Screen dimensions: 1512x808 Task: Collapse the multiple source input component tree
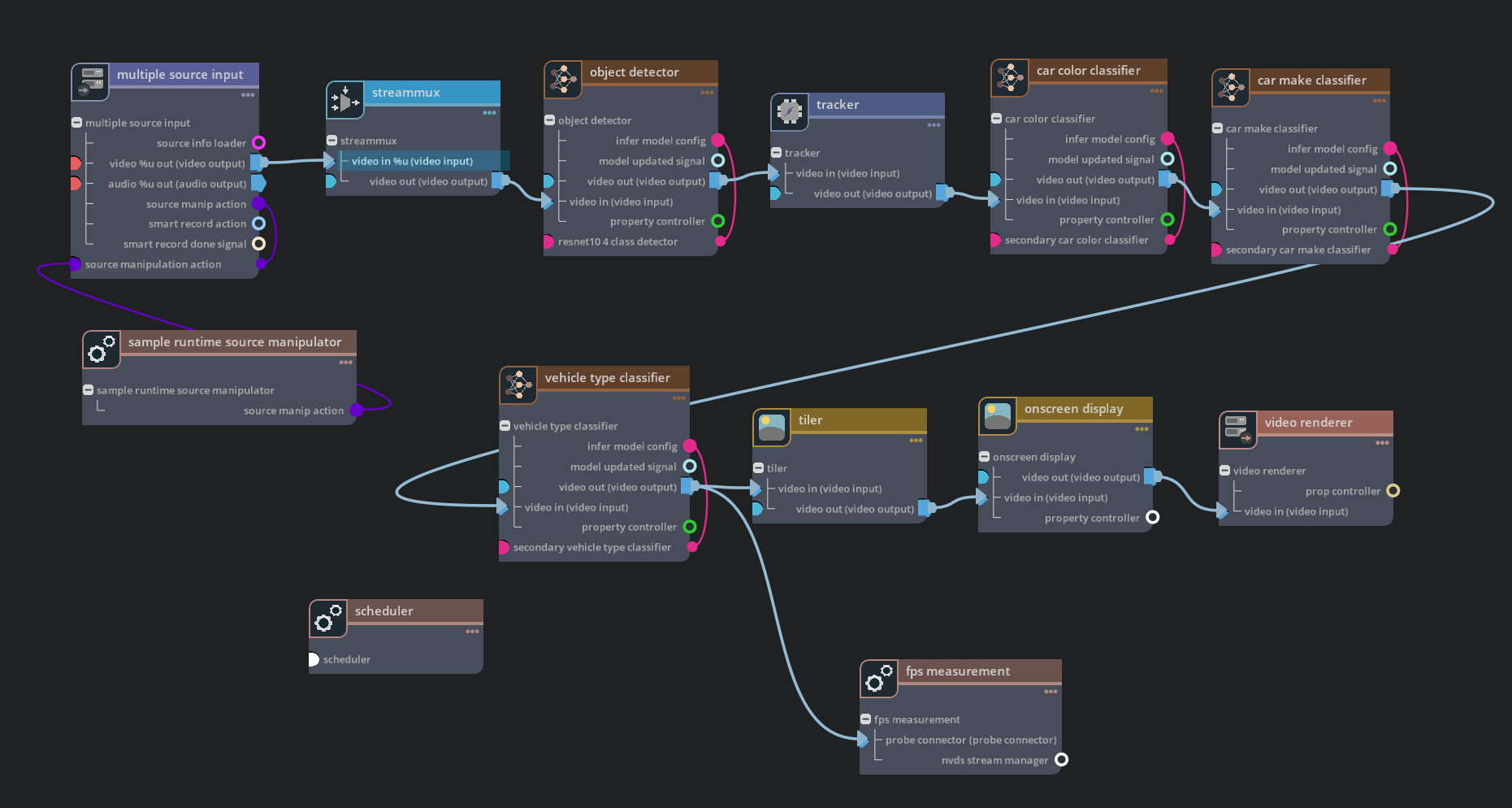(x=77, y=123)
